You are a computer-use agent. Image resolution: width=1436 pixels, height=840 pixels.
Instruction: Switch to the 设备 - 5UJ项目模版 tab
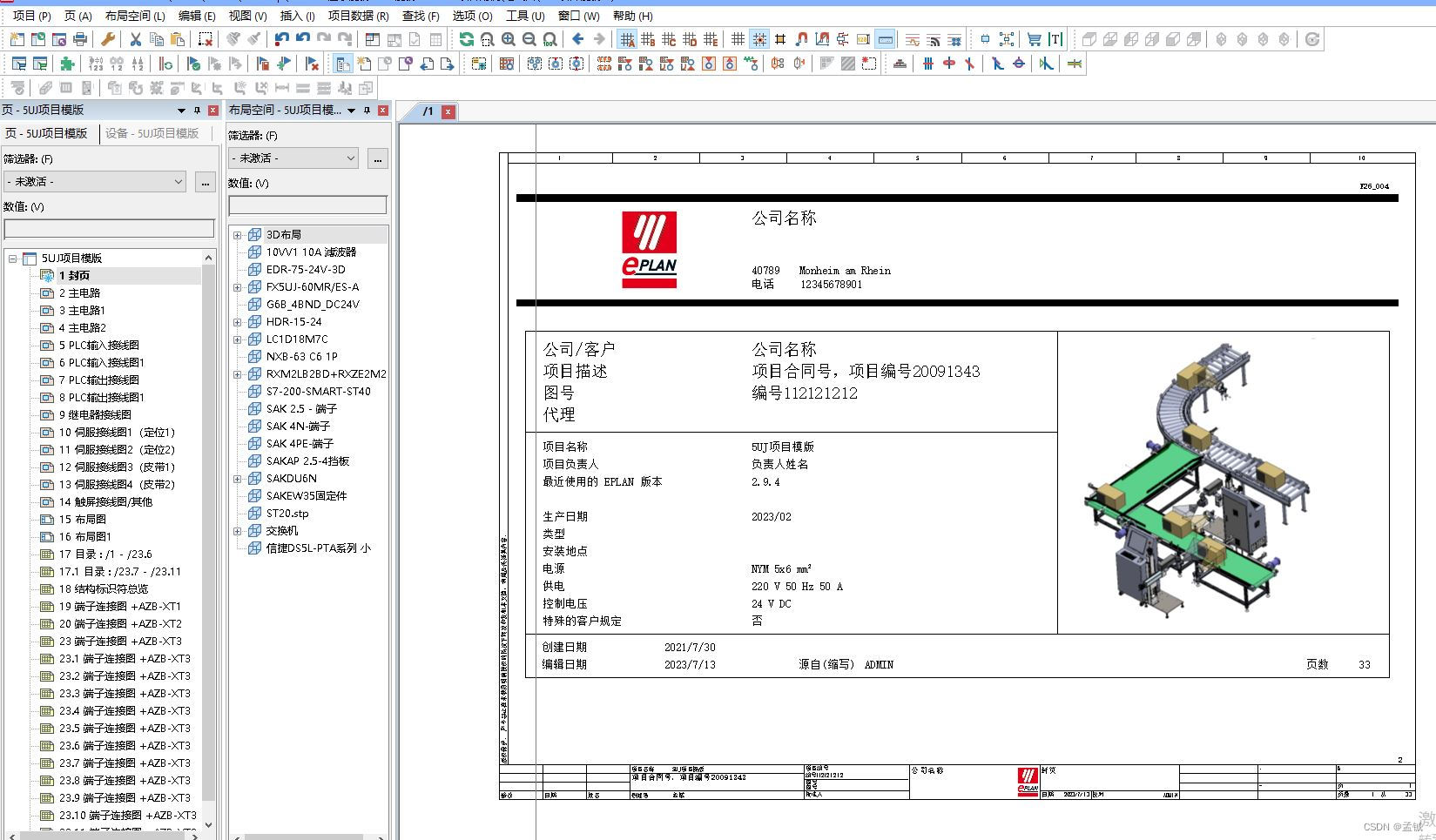152,133
